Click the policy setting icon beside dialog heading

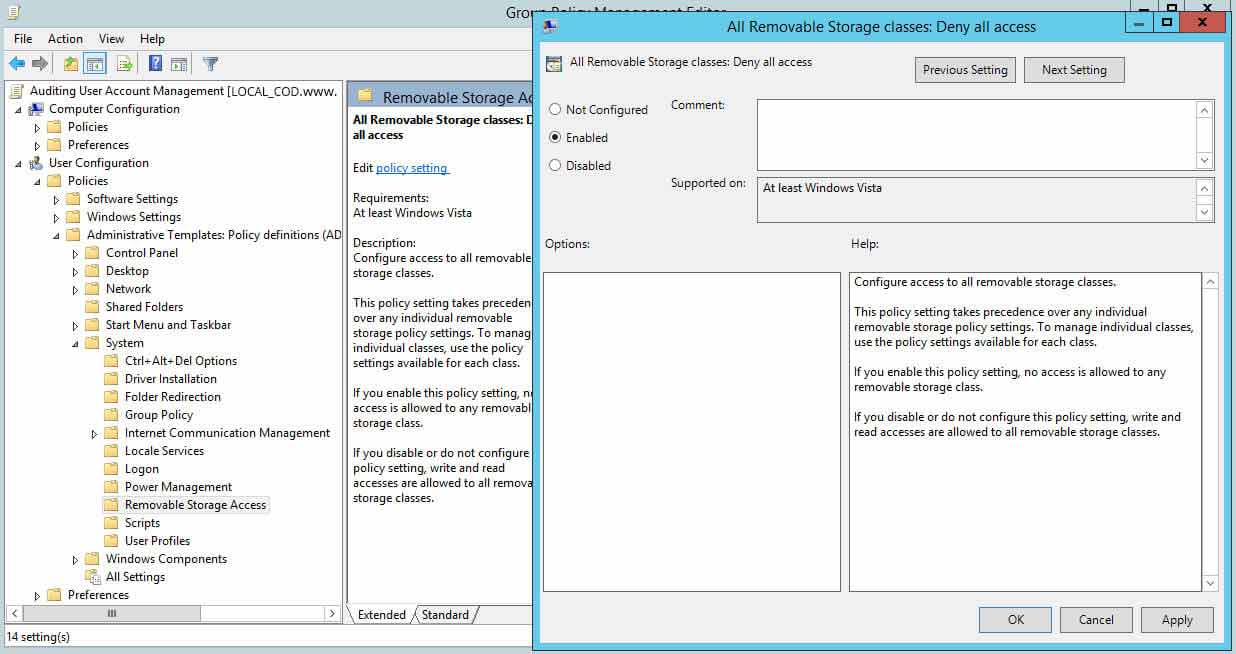pyautogui.click(x=554, y=63)
